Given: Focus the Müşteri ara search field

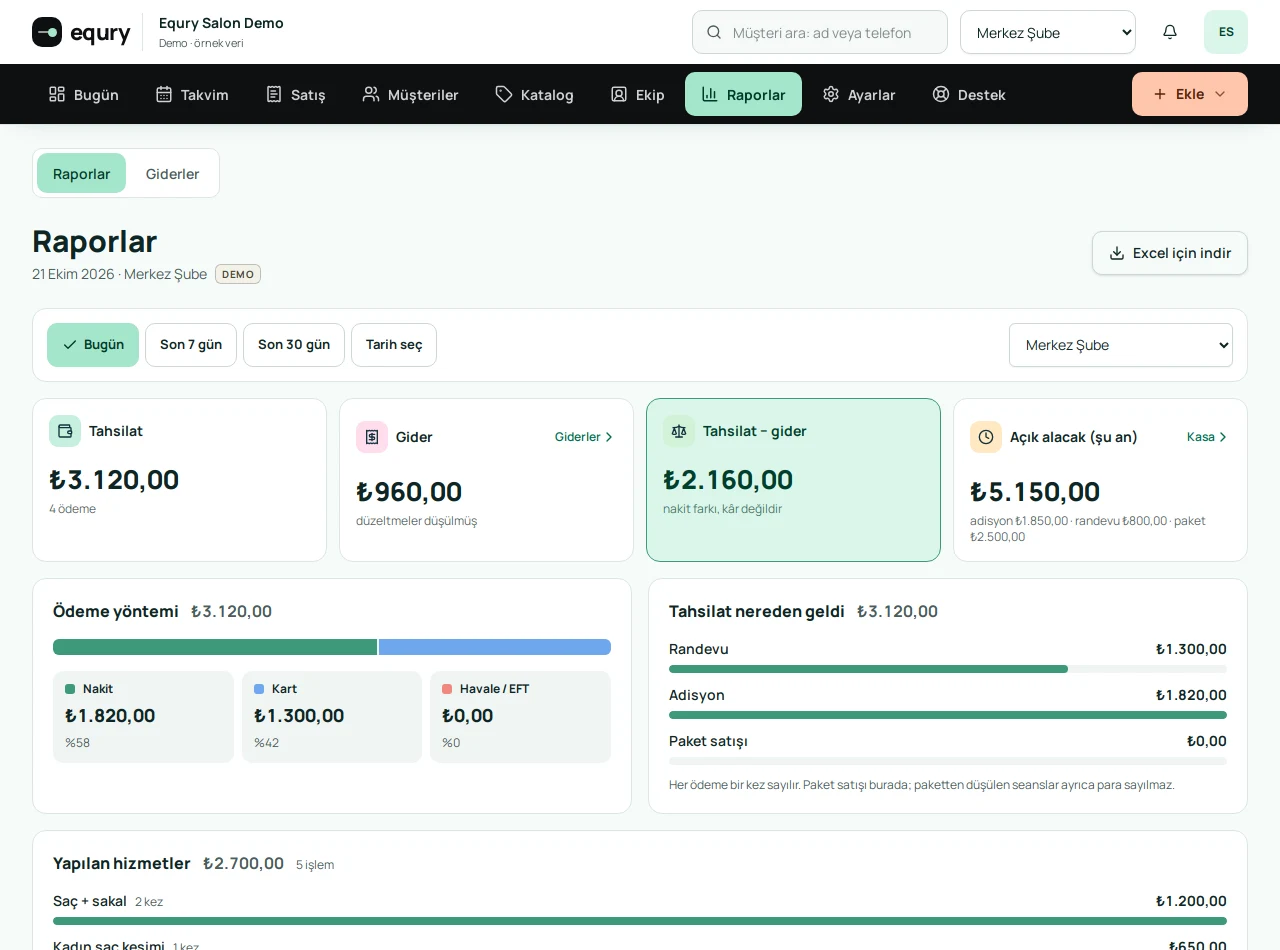Looking at the screenshot, I should [x=820, y=32].
